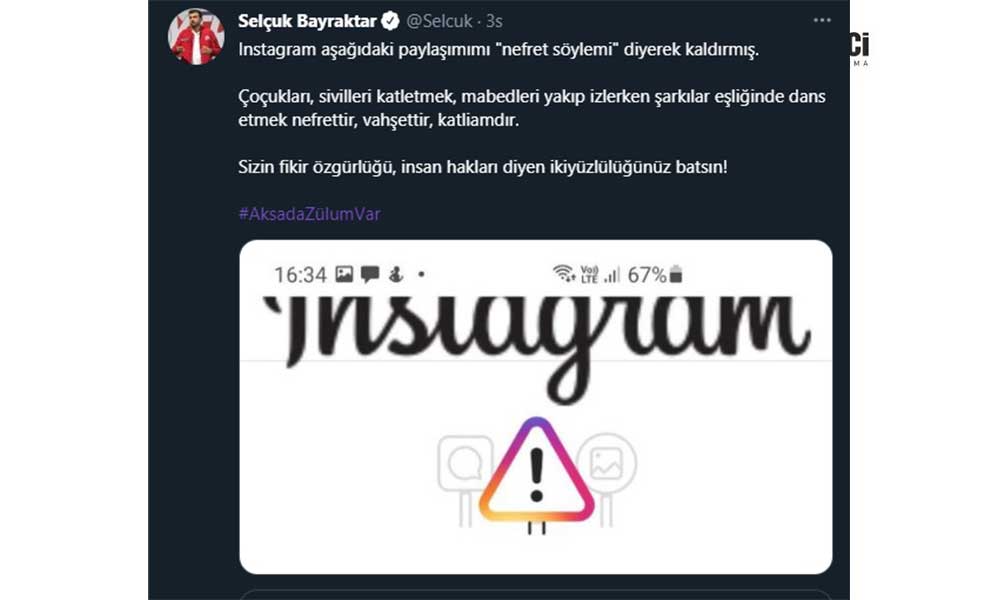This screenshot has height=600, width=1000.
Task: Click the message notification icon in the status bar
Action: coord(370,274)
